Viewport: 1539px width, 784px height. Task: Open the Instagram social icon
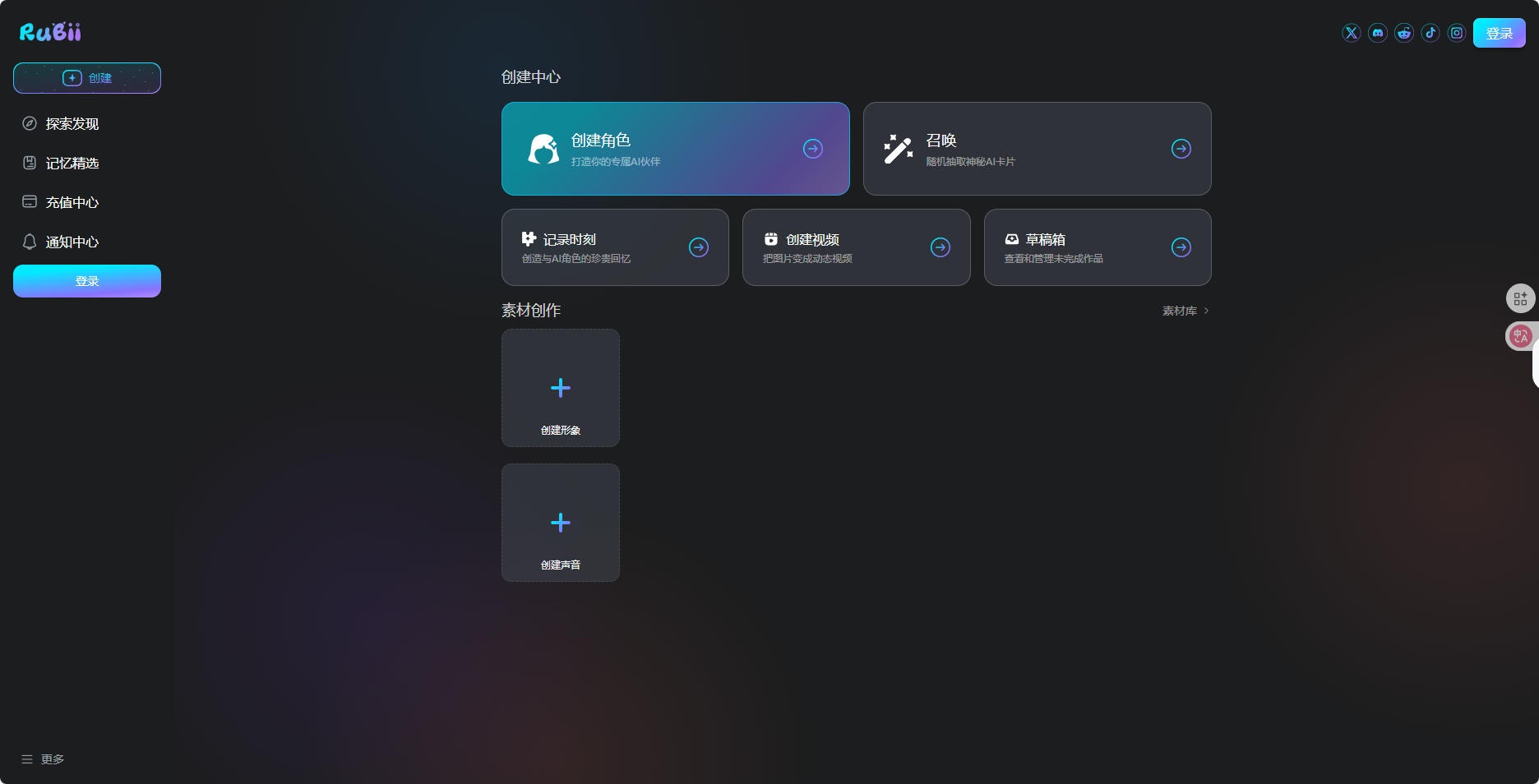pyautogui.click(x=1456, y=33)
